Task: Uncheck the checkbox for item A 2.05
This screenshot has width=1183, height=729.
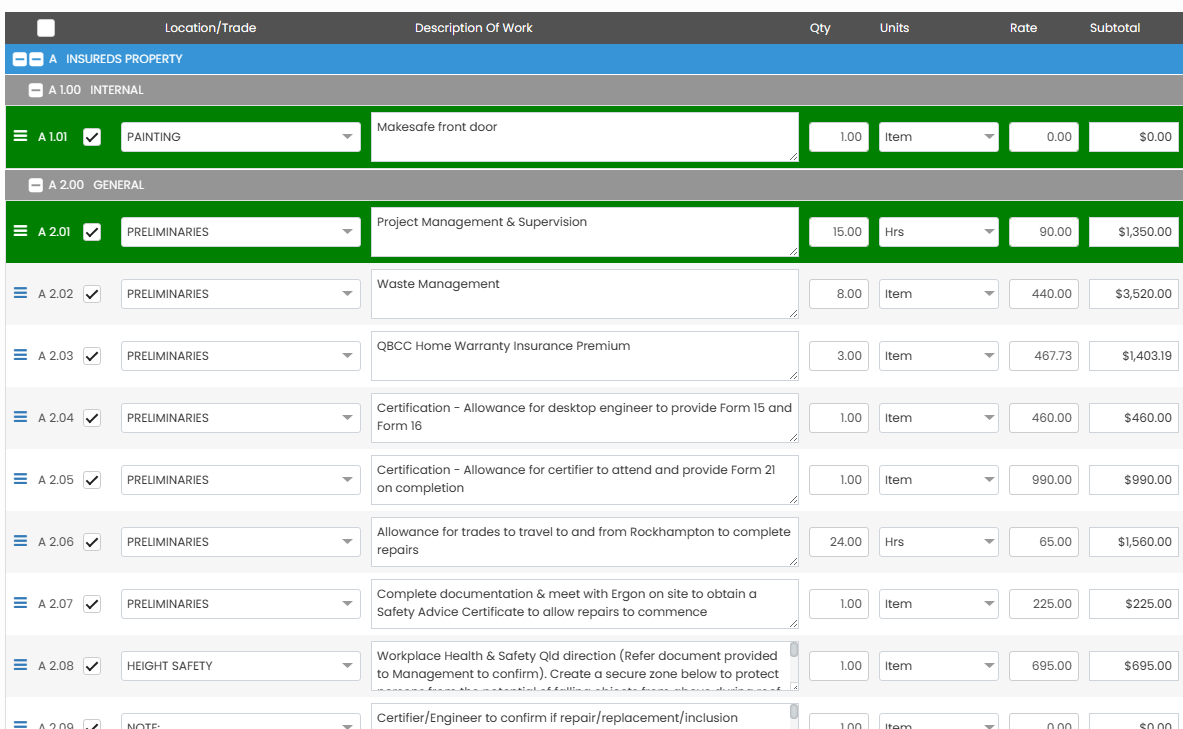Action: 92,480
